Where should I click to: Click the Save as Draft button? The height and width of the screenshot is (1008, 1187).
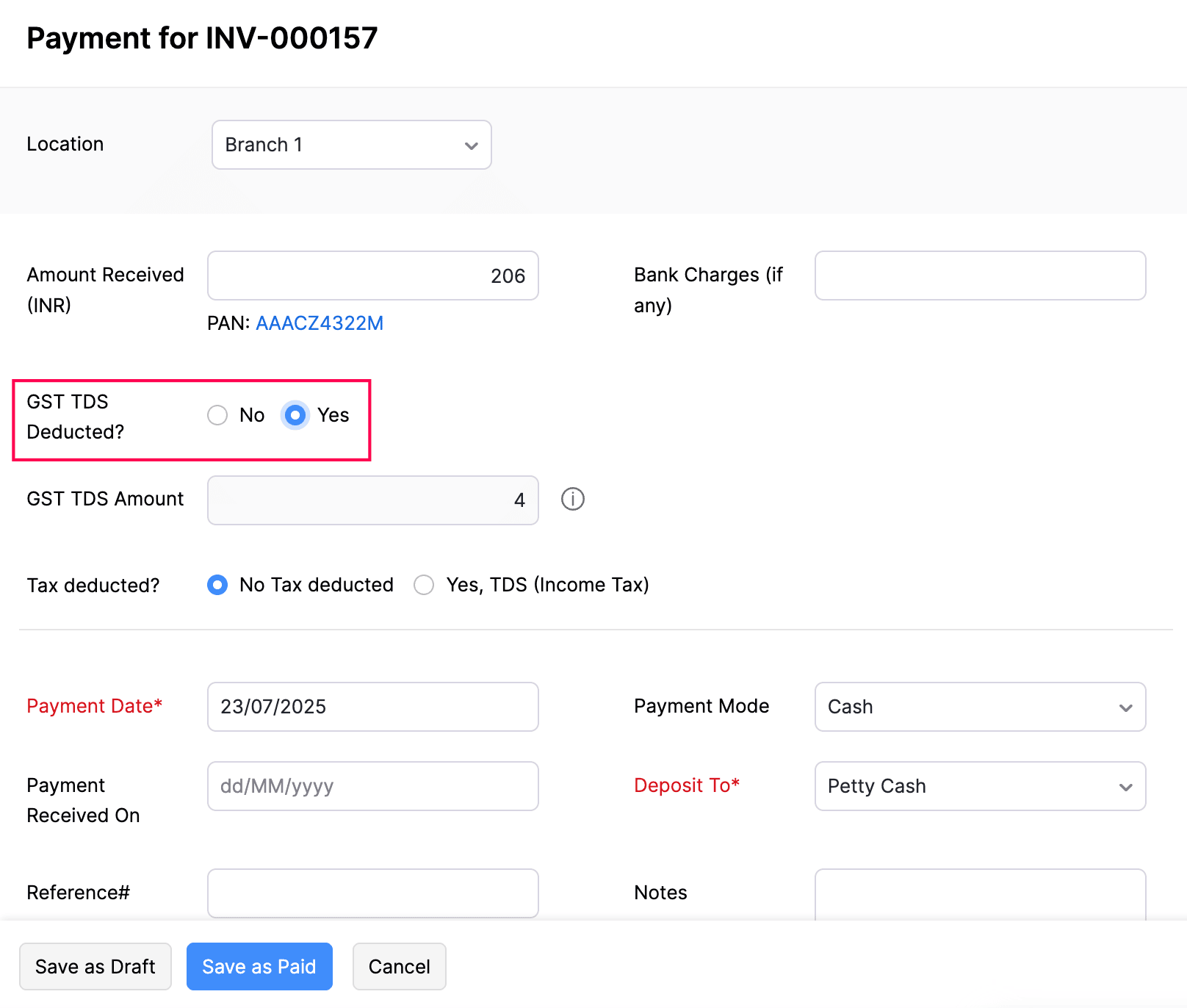(x=95, y=966)
